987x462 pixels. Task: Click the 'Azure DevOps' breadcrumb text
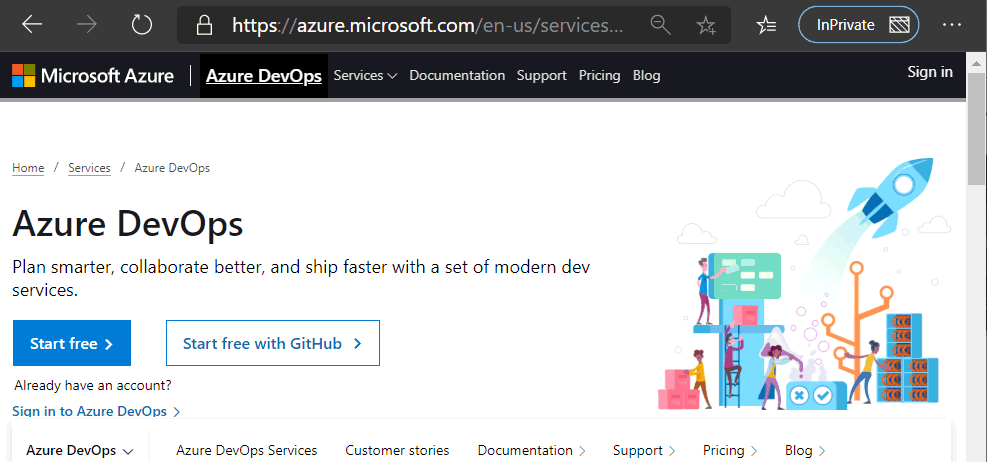point(172,168)
